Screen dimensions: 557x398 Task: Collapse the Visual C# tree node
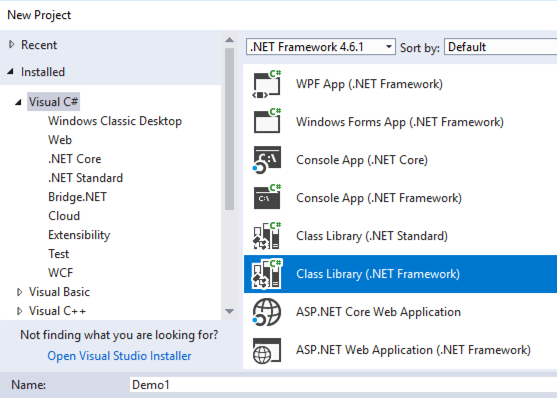click(18, 102)
